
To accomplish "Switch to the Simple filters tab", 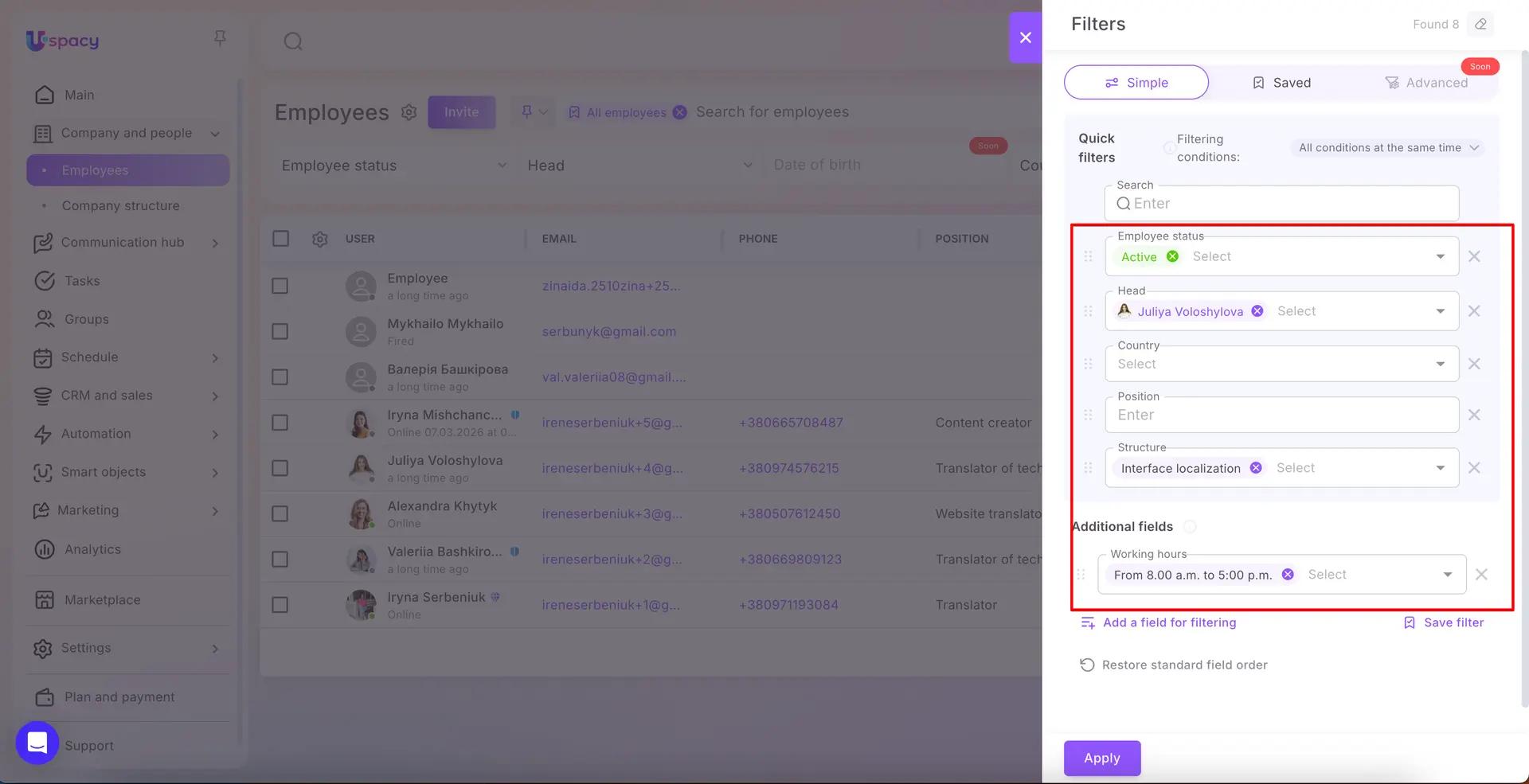I will point(1136,82).
